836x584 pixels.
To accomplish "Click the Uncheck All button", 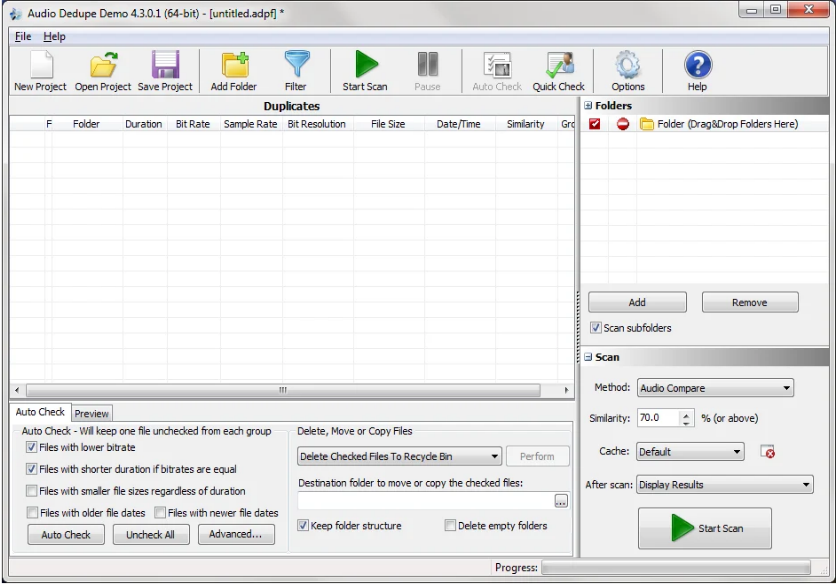I will 151,534.
